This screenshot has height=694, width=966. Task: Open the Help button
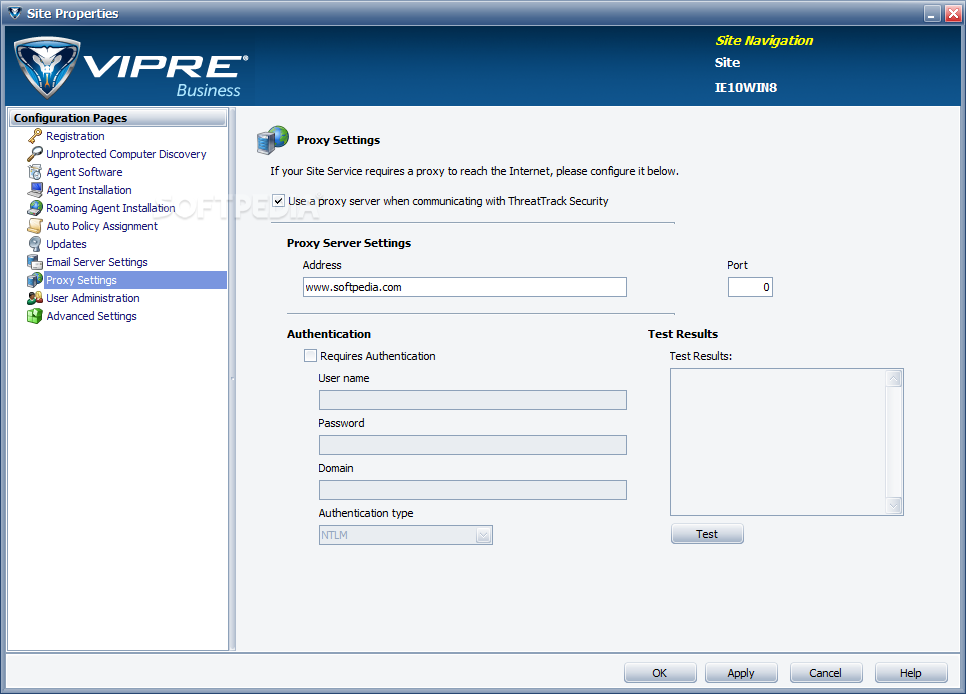(911, 672)
